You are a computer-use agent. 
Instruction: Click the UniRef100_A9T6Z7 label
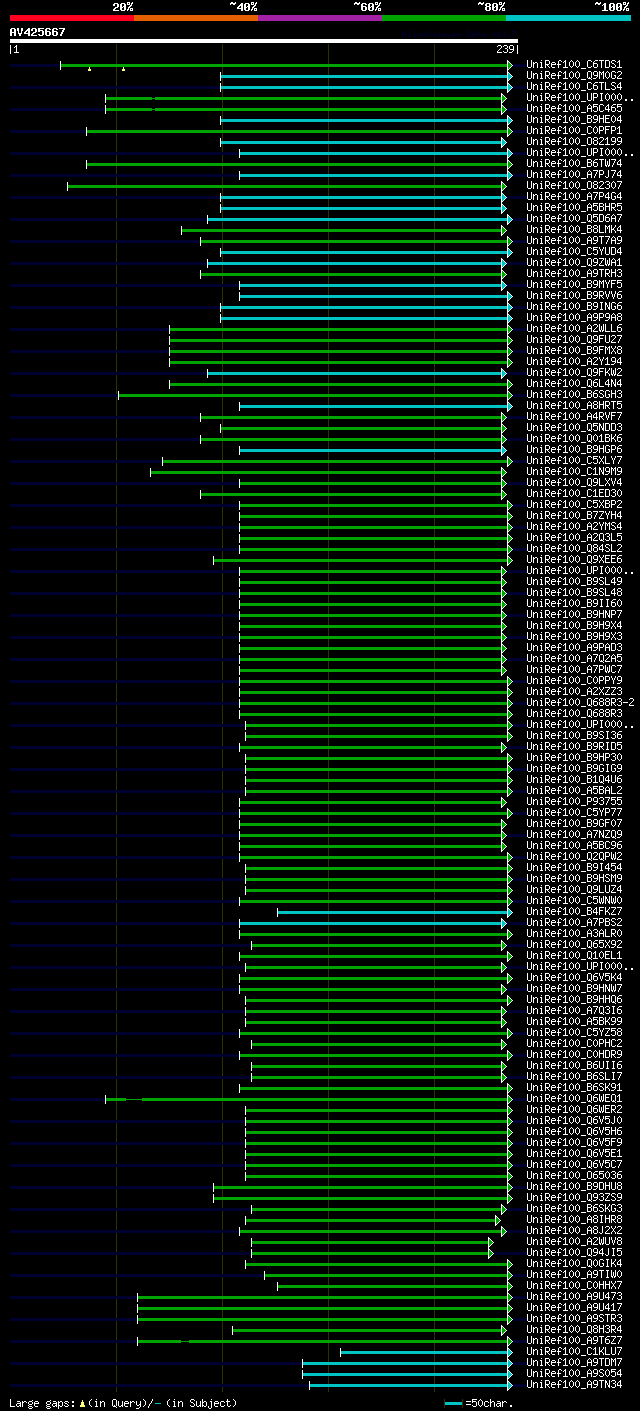(573, 1340)
